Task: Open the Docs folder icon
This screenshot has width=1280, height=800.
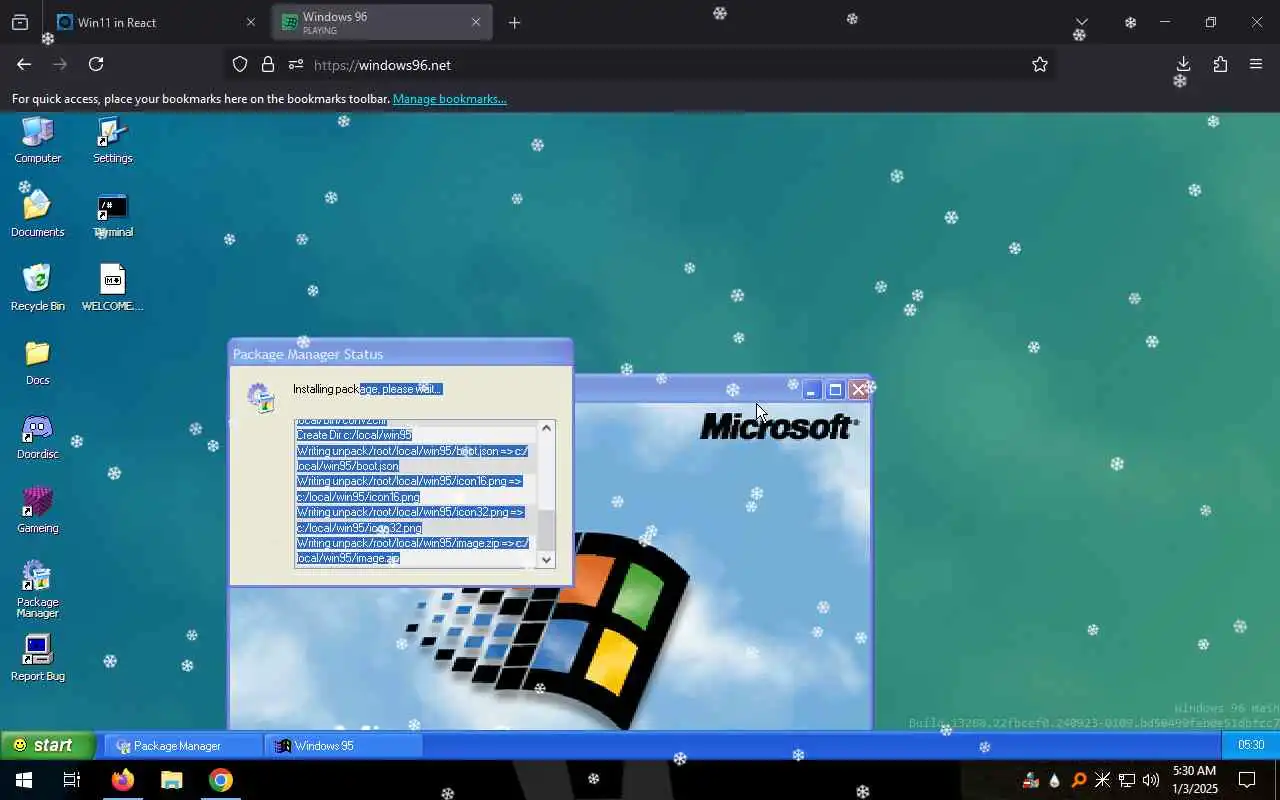Action: (x=37, y=362)
